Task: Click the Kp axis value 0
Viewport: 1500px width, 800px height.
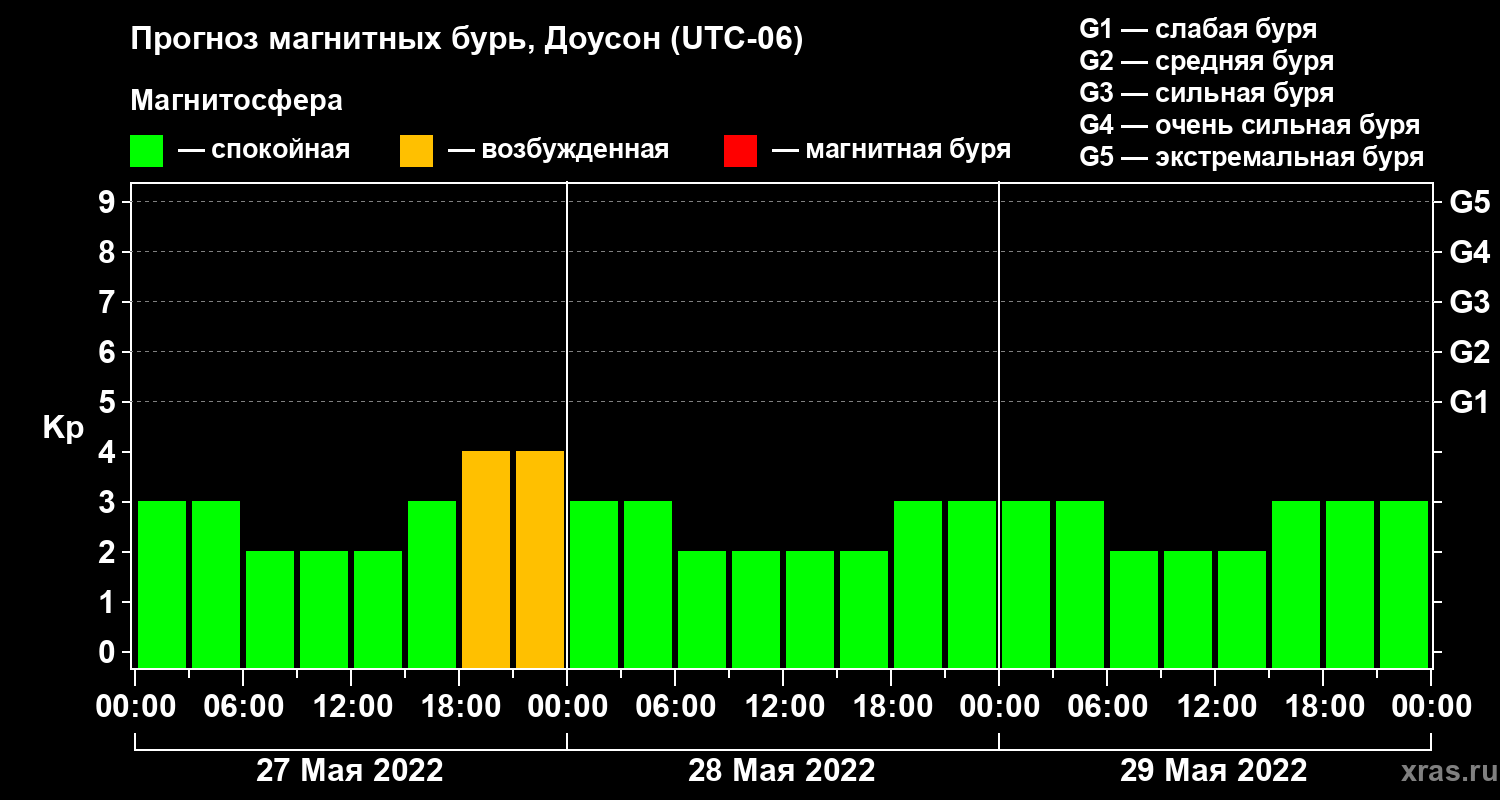Action: pyautogui.click(x=109, y=652)
